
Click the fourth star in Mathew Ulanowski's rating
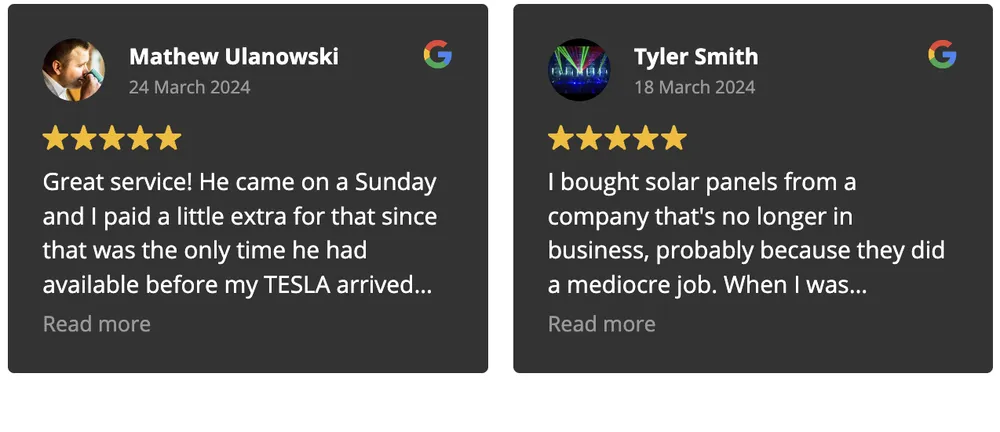[141, 138]
